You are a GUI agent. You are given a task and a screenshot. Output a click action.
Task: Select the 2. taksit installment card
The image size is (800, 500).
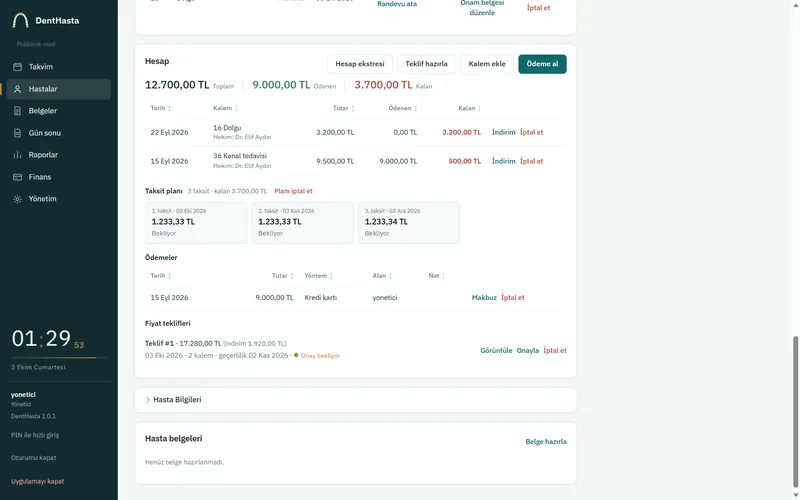(x=303, y=222)
